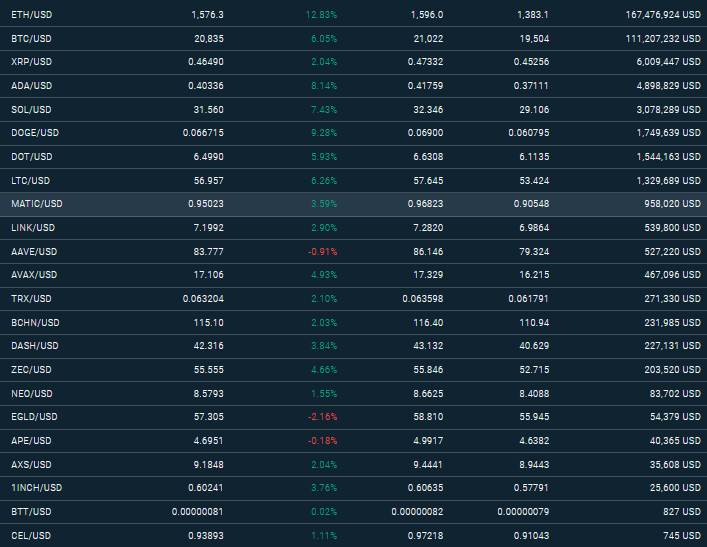Click BTT price 0.00000081
707x547 pixels.
pos(197,512)
